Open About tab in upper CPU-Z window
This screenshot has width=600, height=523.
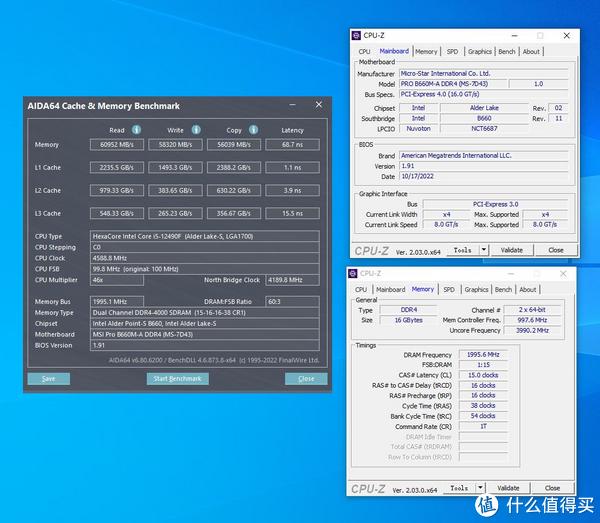tap(531, 52)
